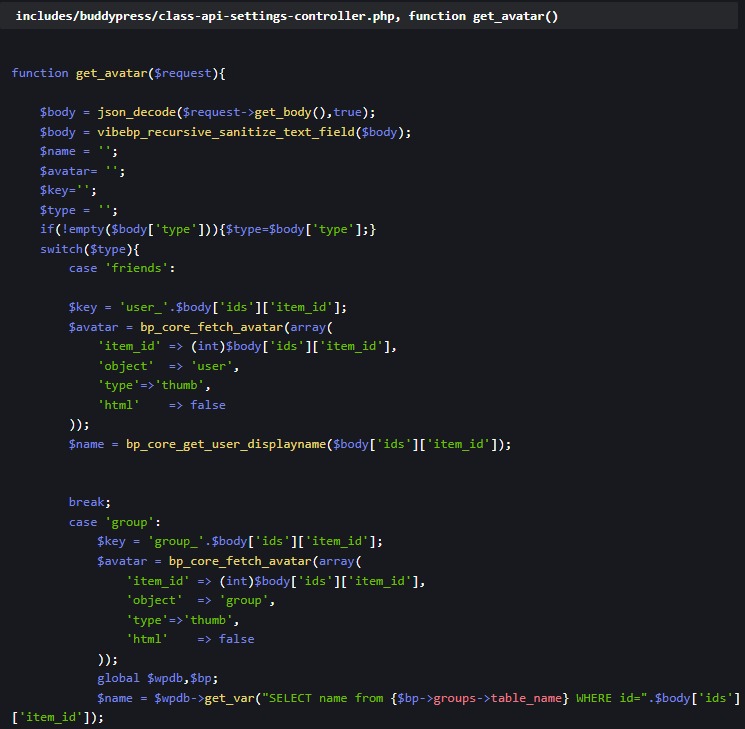This screenshot has height=729, width=745.
Task: Click the "$type = '';" line
Action: click(x=79, y=210)
